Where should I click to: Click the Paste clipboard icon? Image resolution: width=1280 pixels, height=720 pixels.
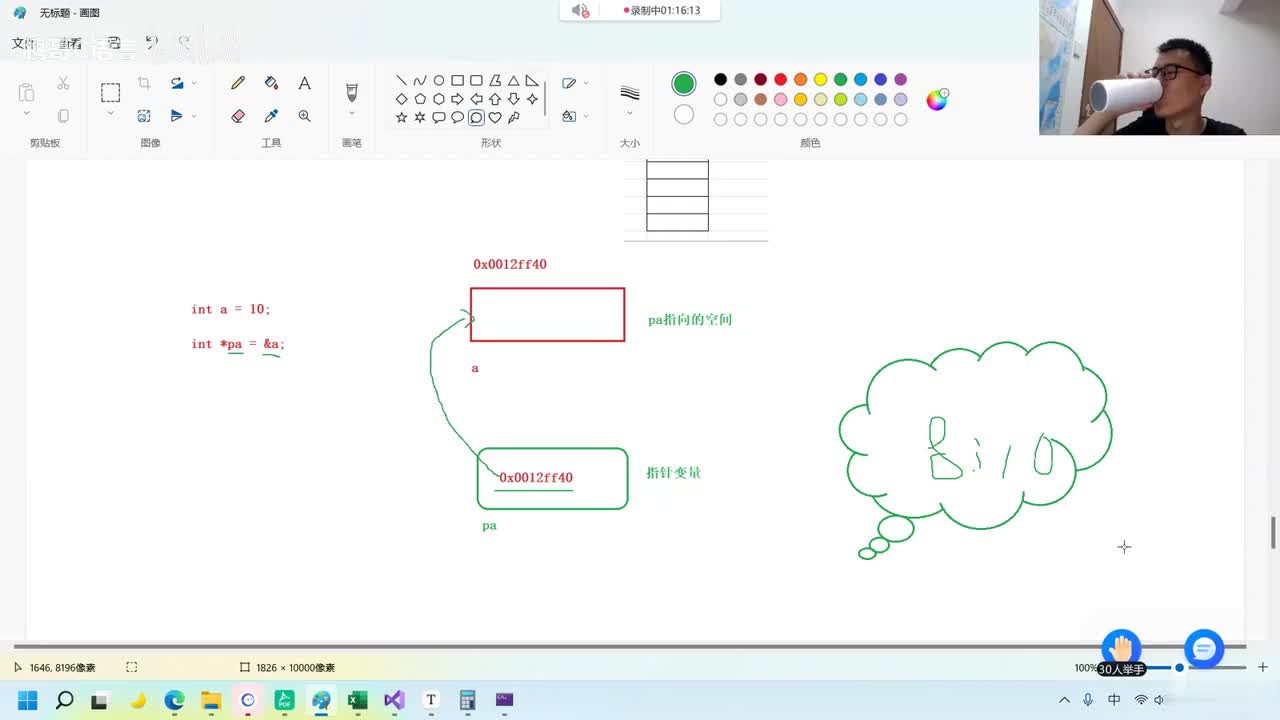pyautogui.click(x=26, y=92)
